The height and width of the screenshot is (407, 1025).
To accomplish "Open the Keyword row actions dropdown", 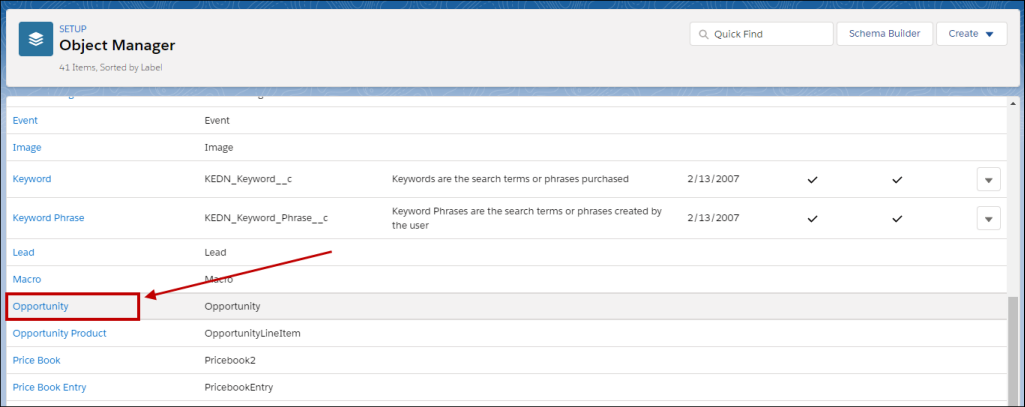I will pyautogui.click(x=988, y=180).
